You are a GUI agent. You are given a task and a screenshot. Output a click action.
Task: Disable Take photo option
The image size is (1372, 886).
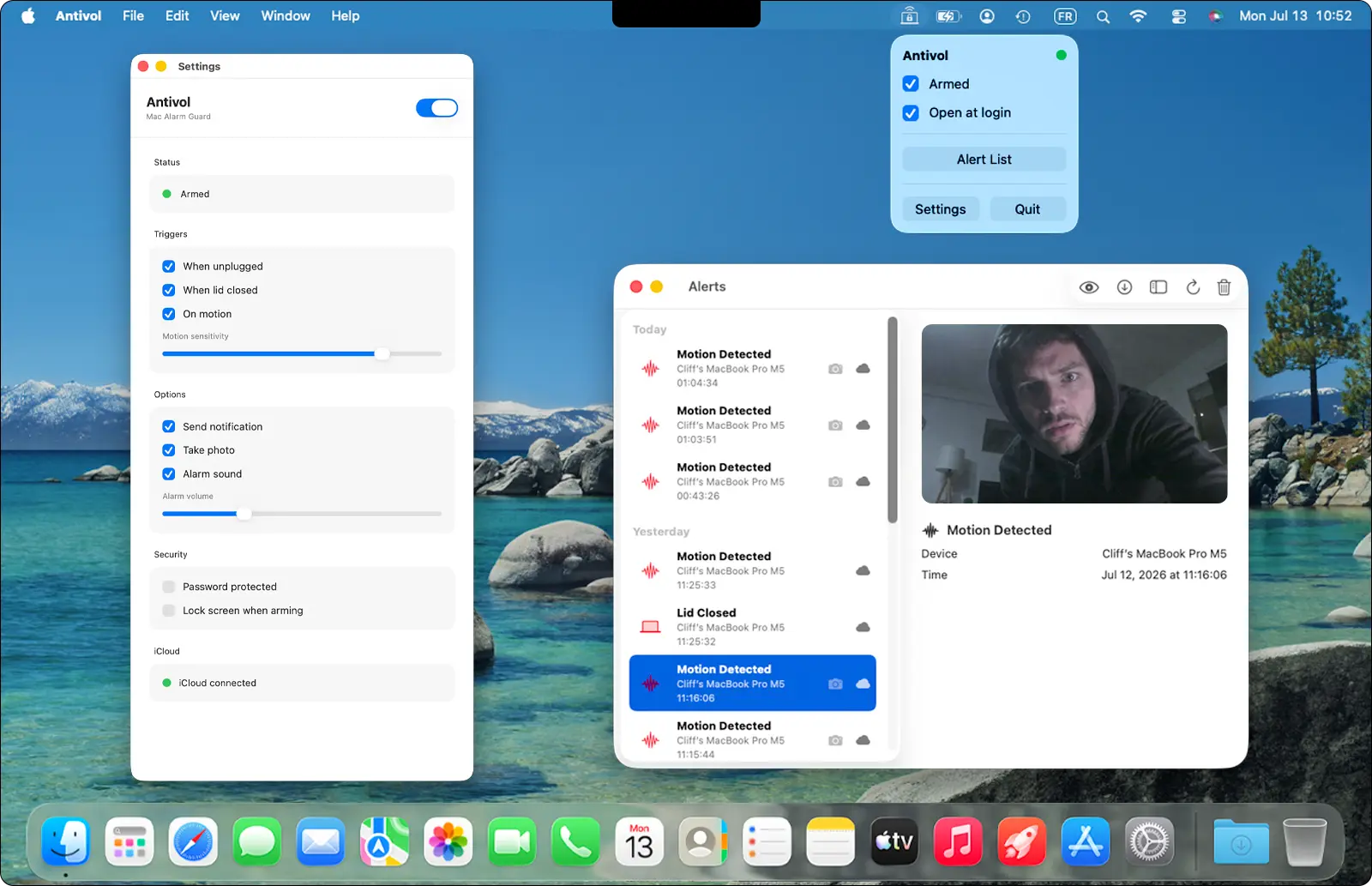tap(169, 450)
